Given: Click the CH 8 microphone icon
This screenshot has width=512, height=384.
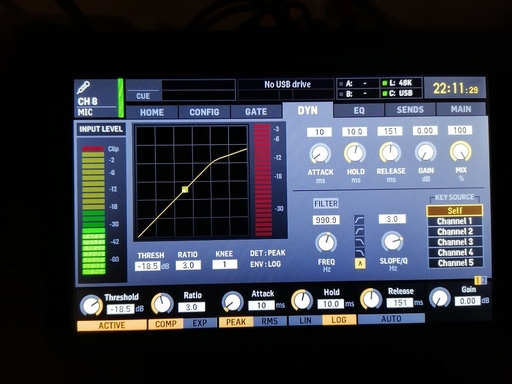Looking at the screenshot, I should pos(83,88).
